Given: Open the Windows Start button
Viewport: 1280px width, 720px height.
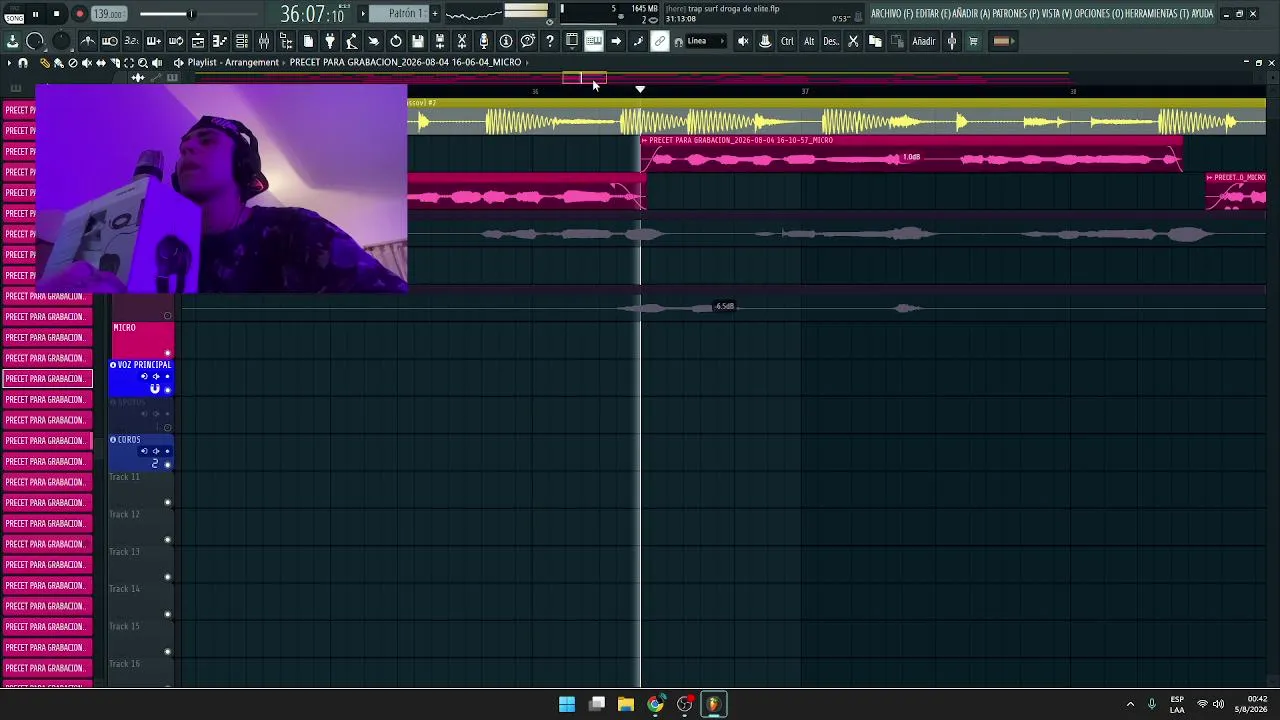Looking at the screenshot, I should coord(567,704).
